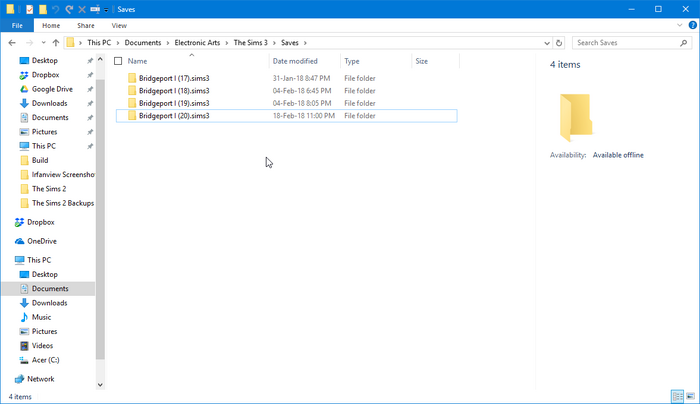Switch to details view icon in status bar

[678, 396]
